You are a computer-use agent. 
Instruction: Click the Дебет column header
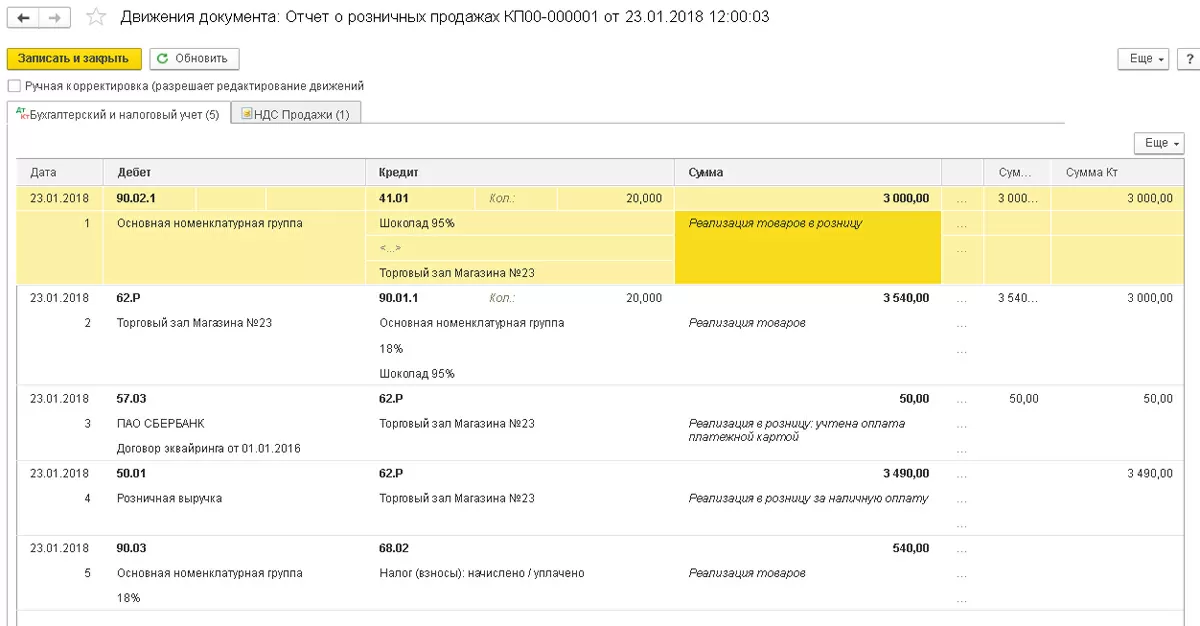234,172
